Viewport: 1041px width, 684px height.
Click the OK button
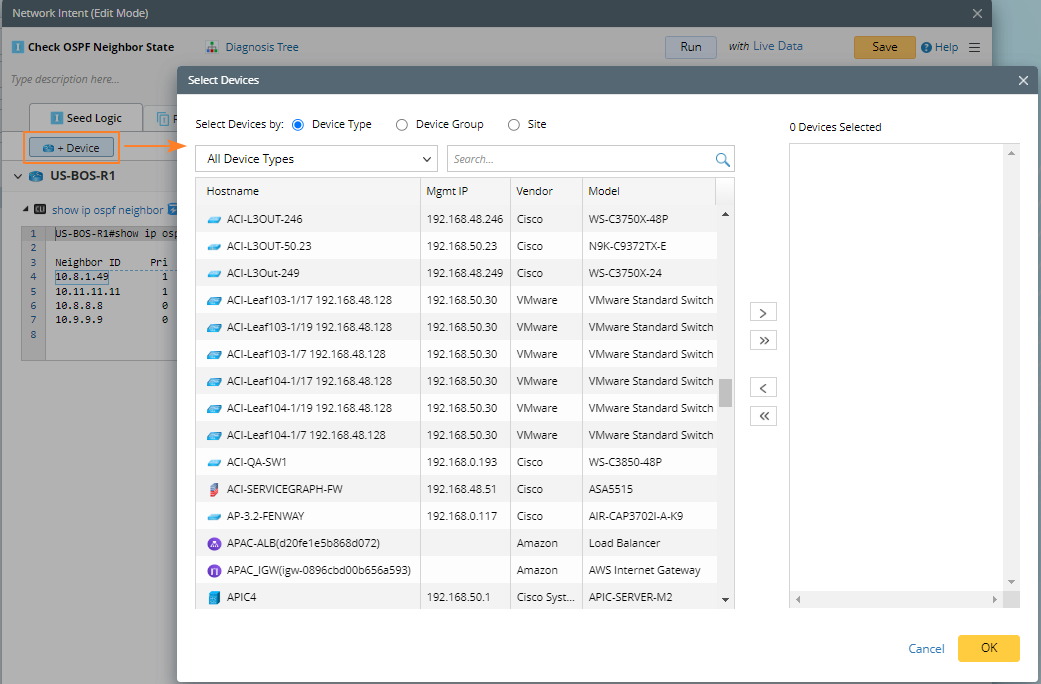988,648
